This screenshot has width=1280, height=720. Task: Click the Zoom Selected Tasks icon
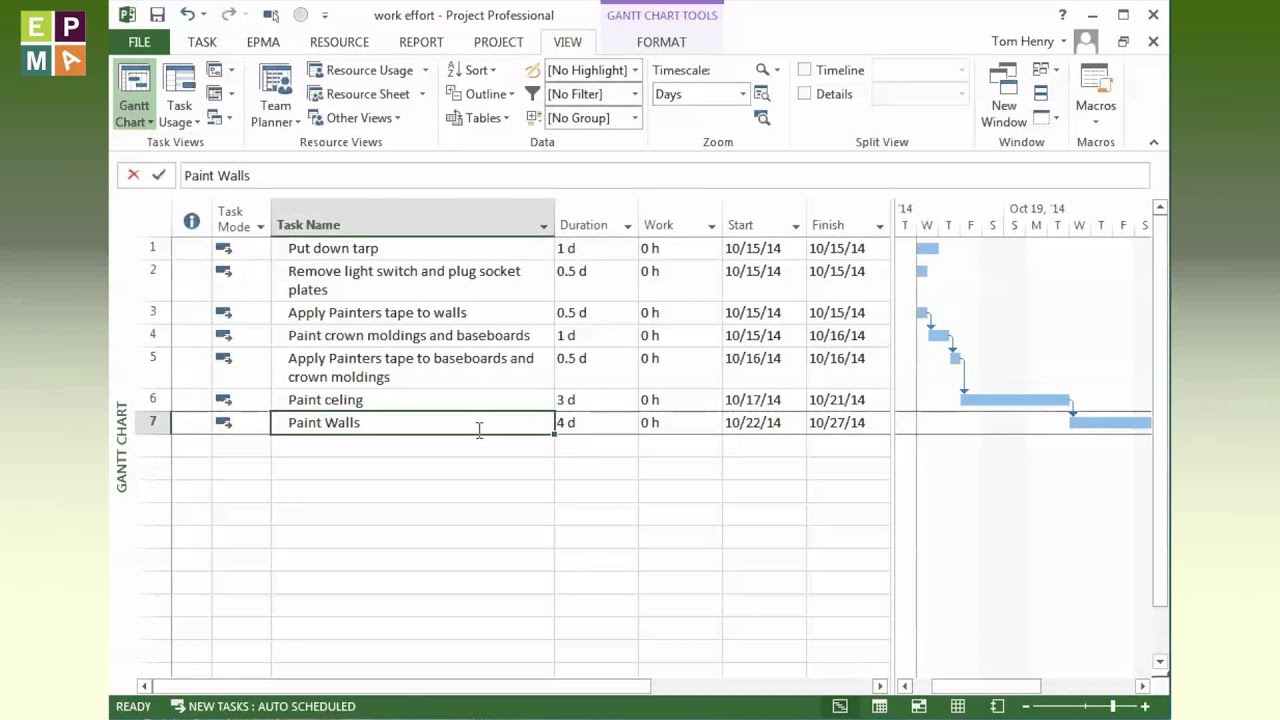point(762,118)
